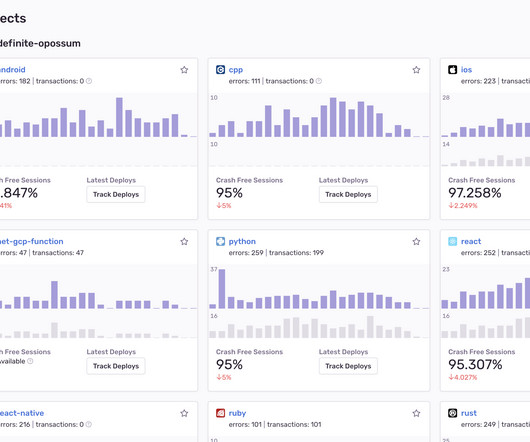530x442 pixels.
Task: Open the ios project link
Action: point(466,70)
